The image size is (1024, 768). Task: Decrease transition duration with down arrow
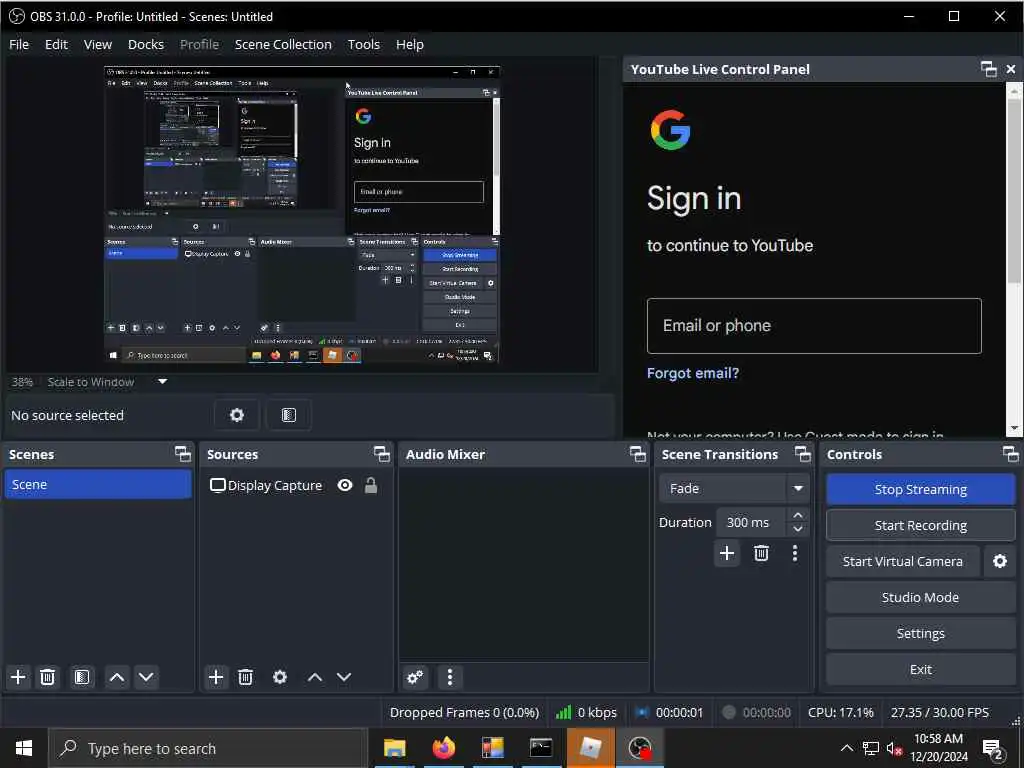click(x=798, y=529)
